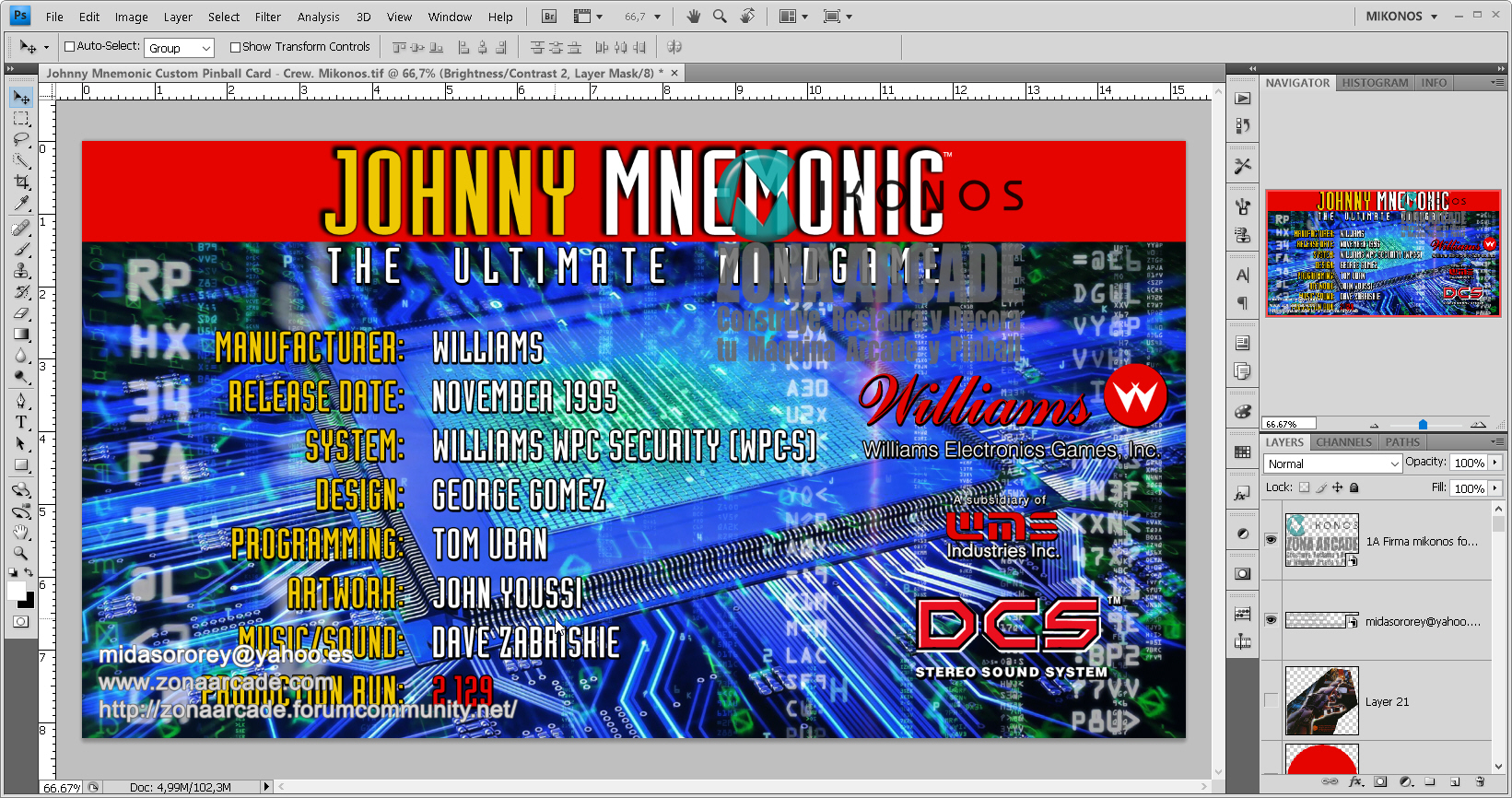1512x798 pixels.
Task: Open the Fill slider arrow
Action: [x=1495, y=488]
